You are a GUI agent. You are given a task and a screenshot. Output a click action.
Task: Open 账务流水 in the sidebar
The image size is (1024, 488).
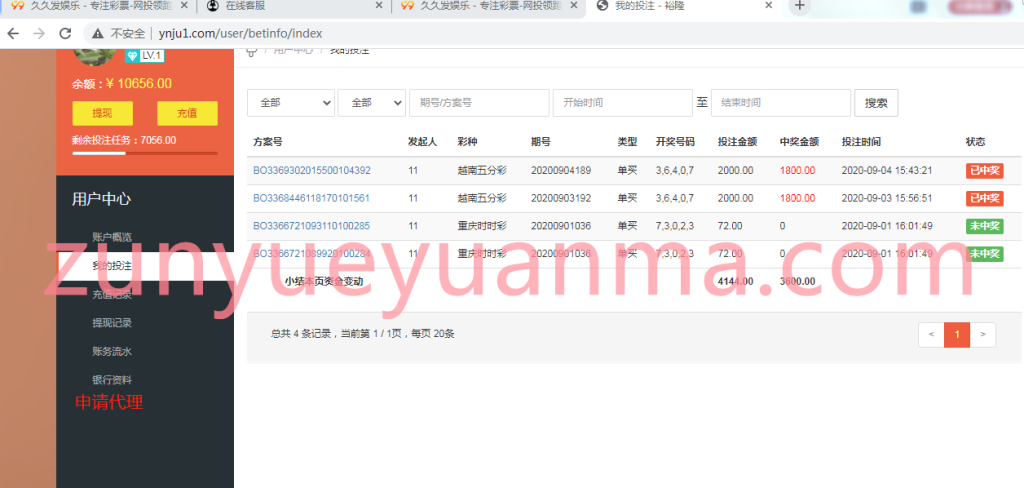pyautogui.click(x=112, y=351)
